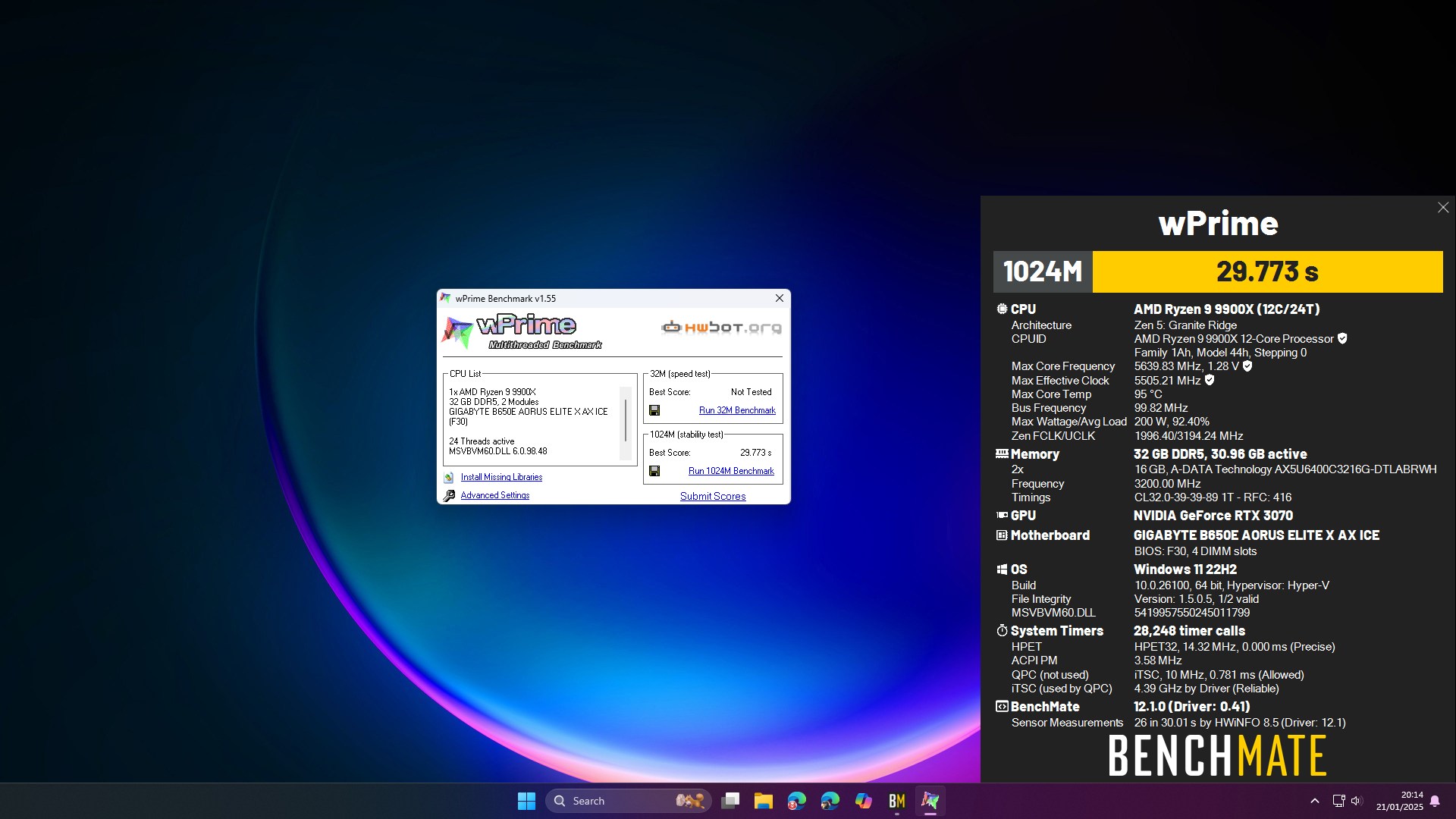Click Install Missing Libraries link
Screen dimensions: 1456x819
click(501, 477)
